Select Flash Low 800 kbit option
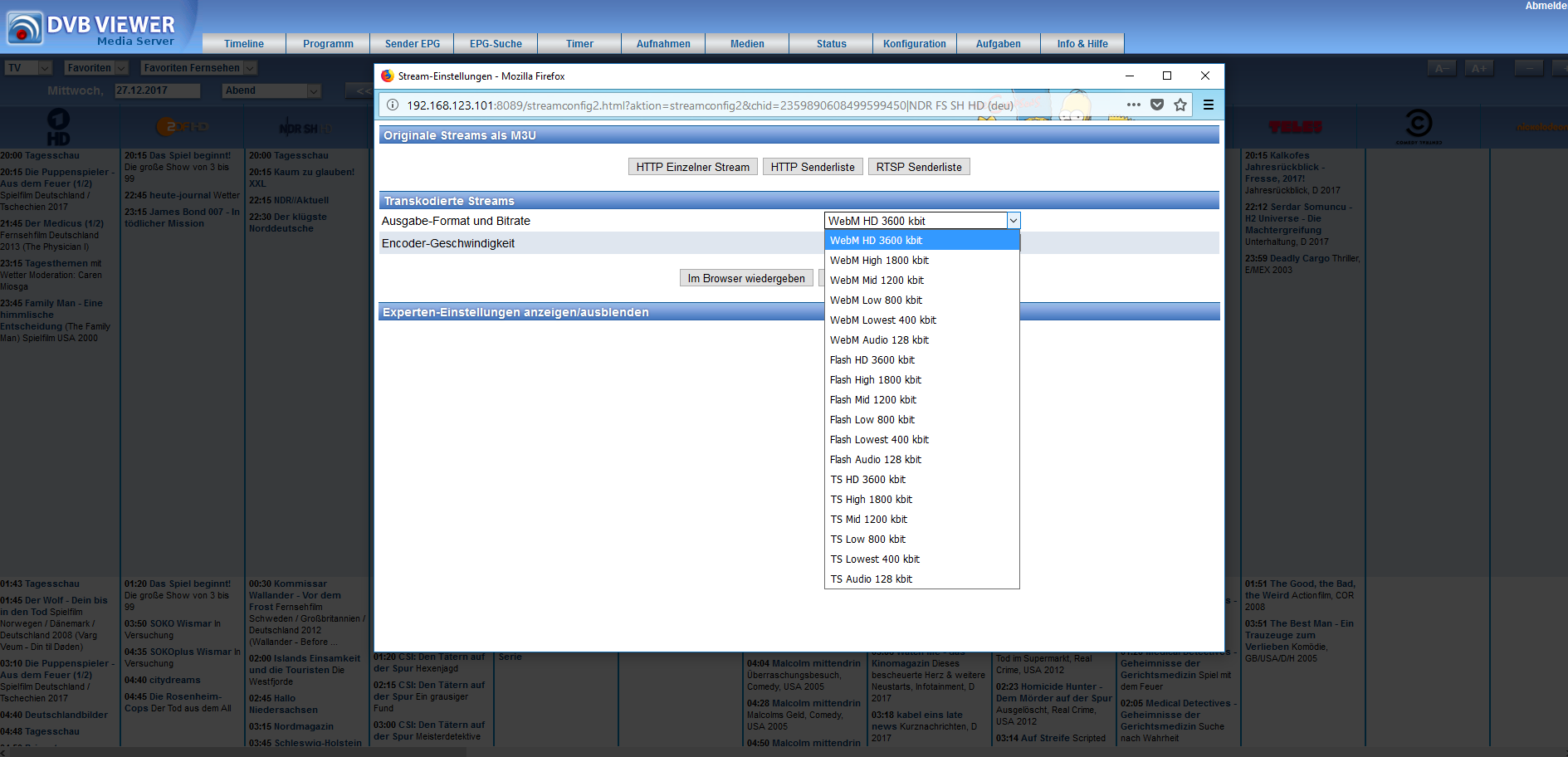 click(x=921, y=419)
